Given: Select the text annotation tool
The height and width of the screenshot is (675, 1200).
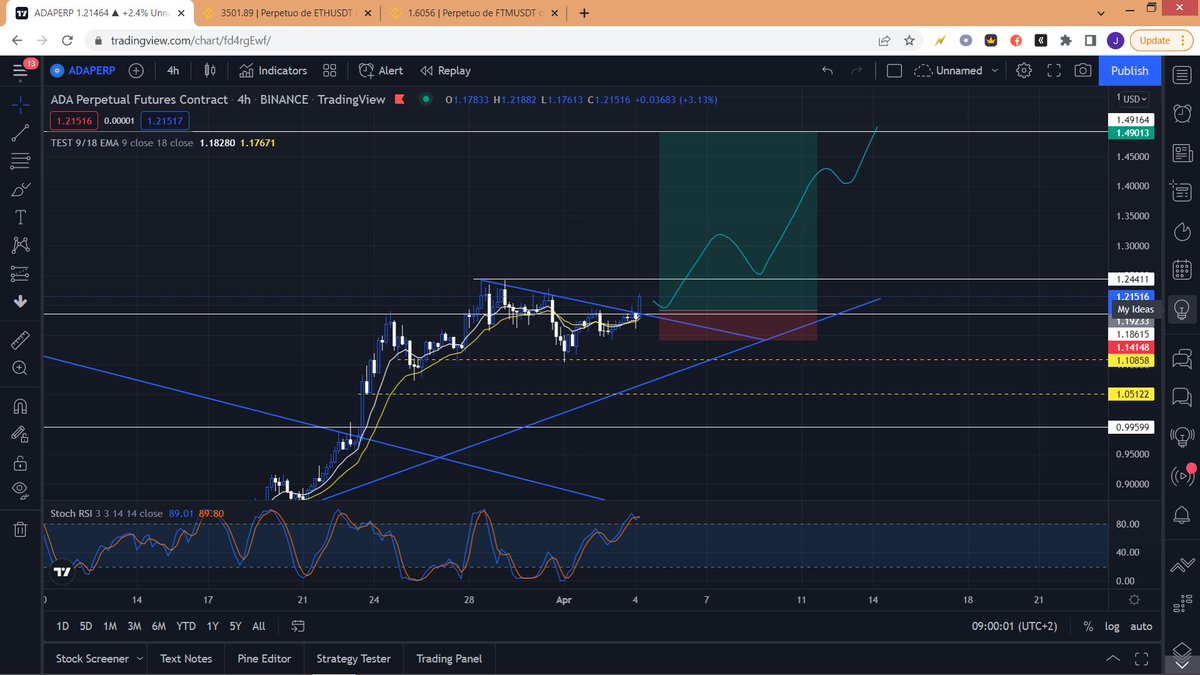Looking at the screenshot, I should (x=20, y=217).
